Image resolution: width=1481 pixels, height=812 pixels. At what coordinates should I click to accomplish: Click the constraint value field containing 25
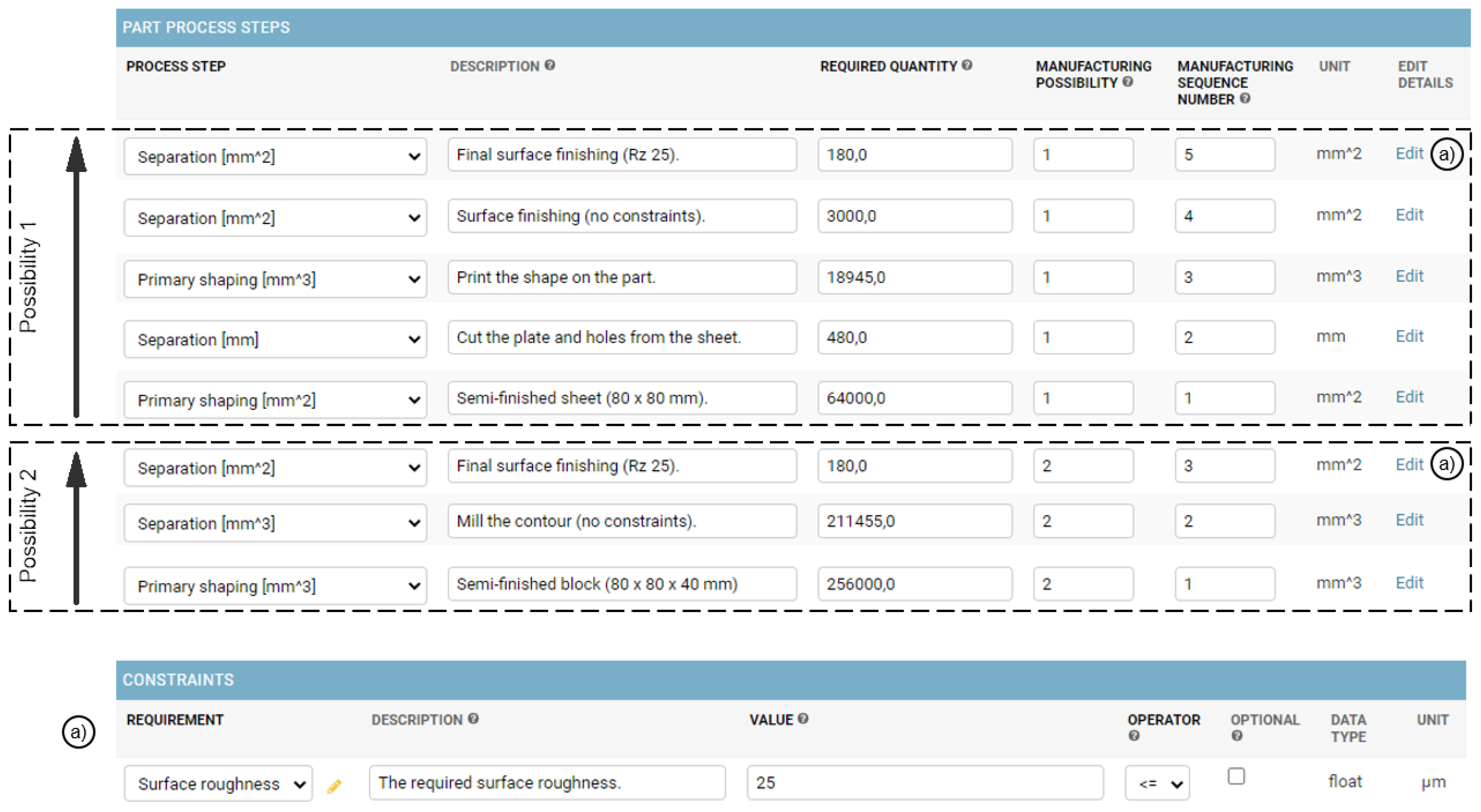pos(924,783)
